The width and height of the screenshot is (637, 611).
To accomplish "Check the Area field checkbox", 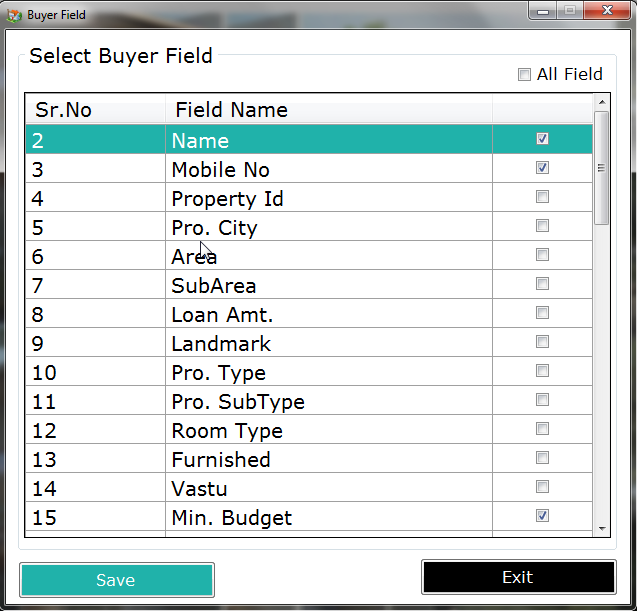I will [x=542, y=255].
